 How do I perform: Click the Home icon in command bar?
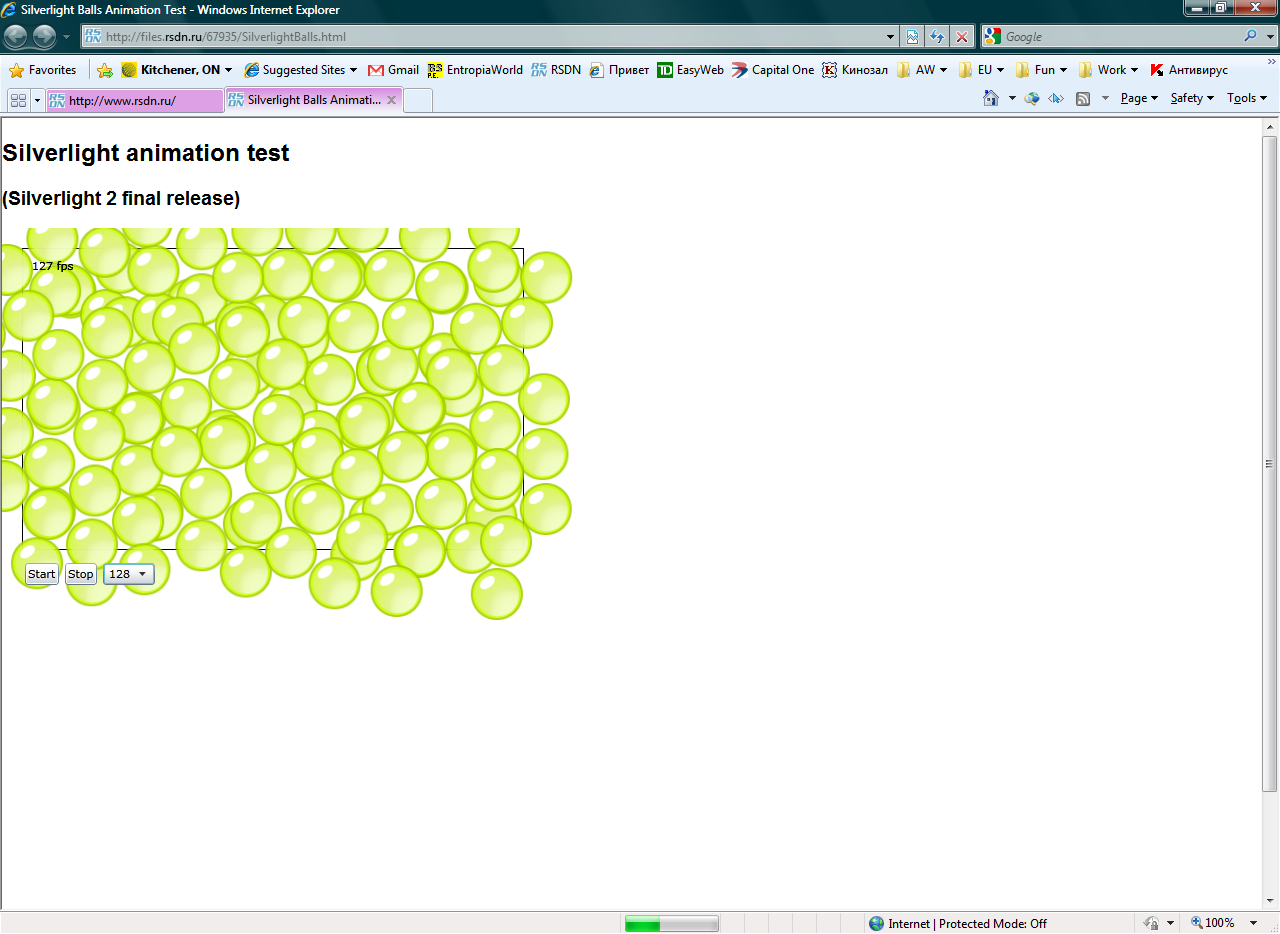991,98
